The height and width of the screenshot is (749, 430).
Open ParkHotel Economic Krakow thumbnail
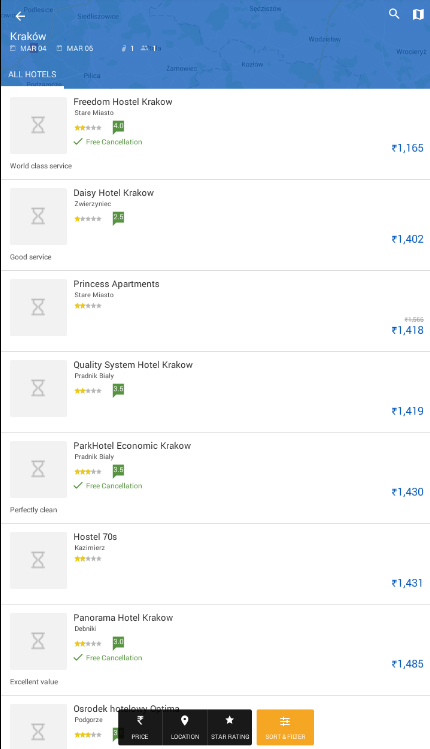click(38, 469)
